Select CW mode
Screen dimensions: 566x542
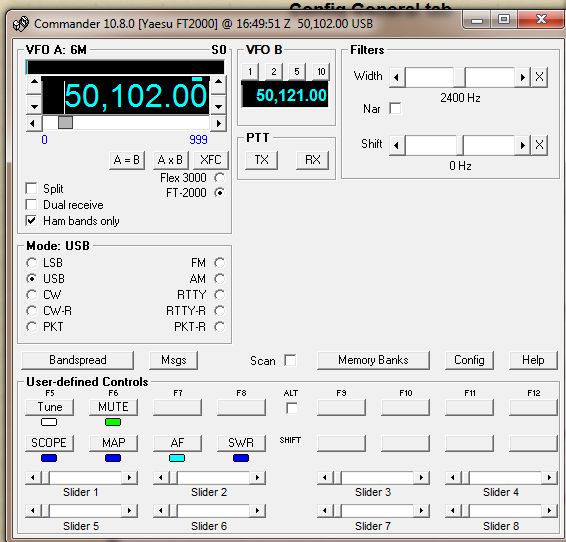coord(31,295)
